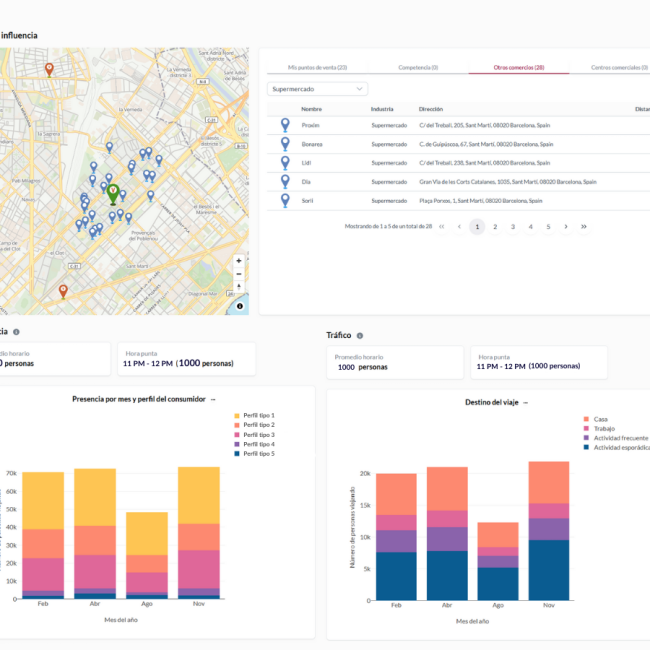
Task: Open the Supermercado industry dropdown
Action: pos(318,89)
